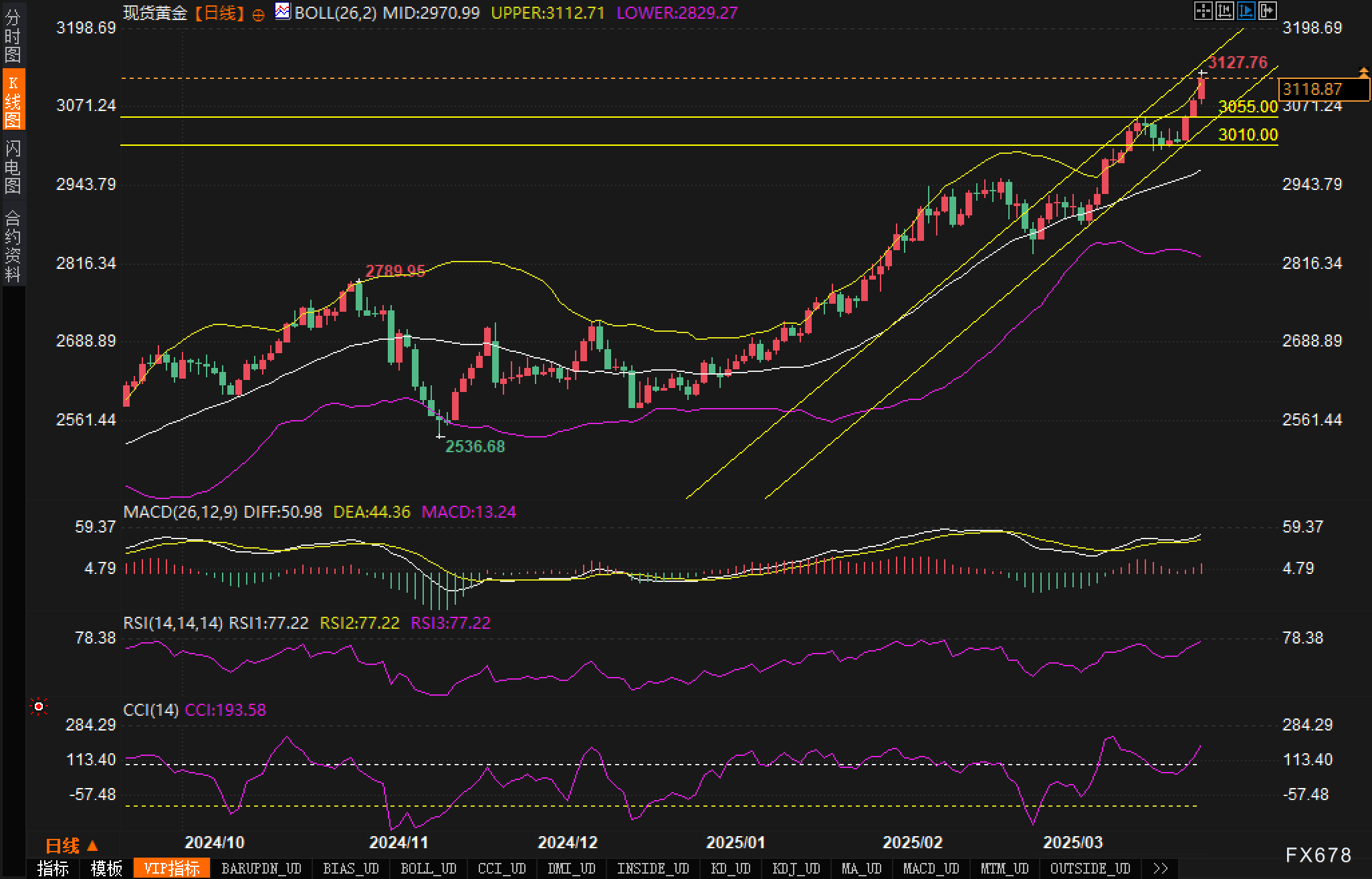Click the BOLL indicator chart icon
The height and width of the screenshot is (879, 1372).
tap(283, 11)
